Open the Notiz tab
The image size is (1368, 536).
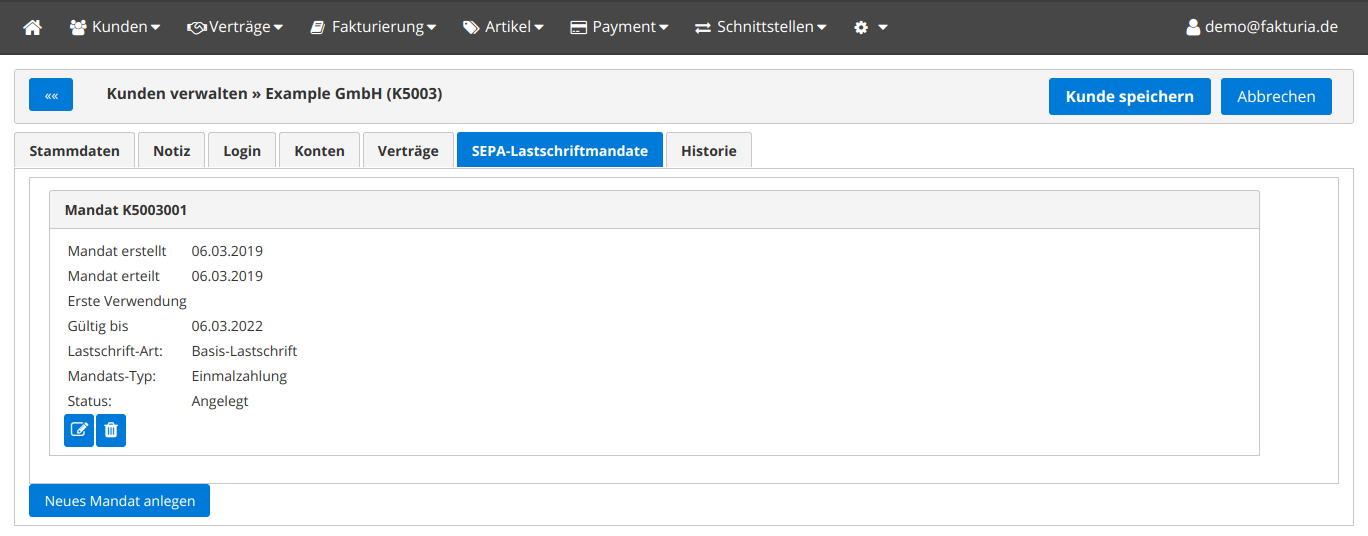171,151
